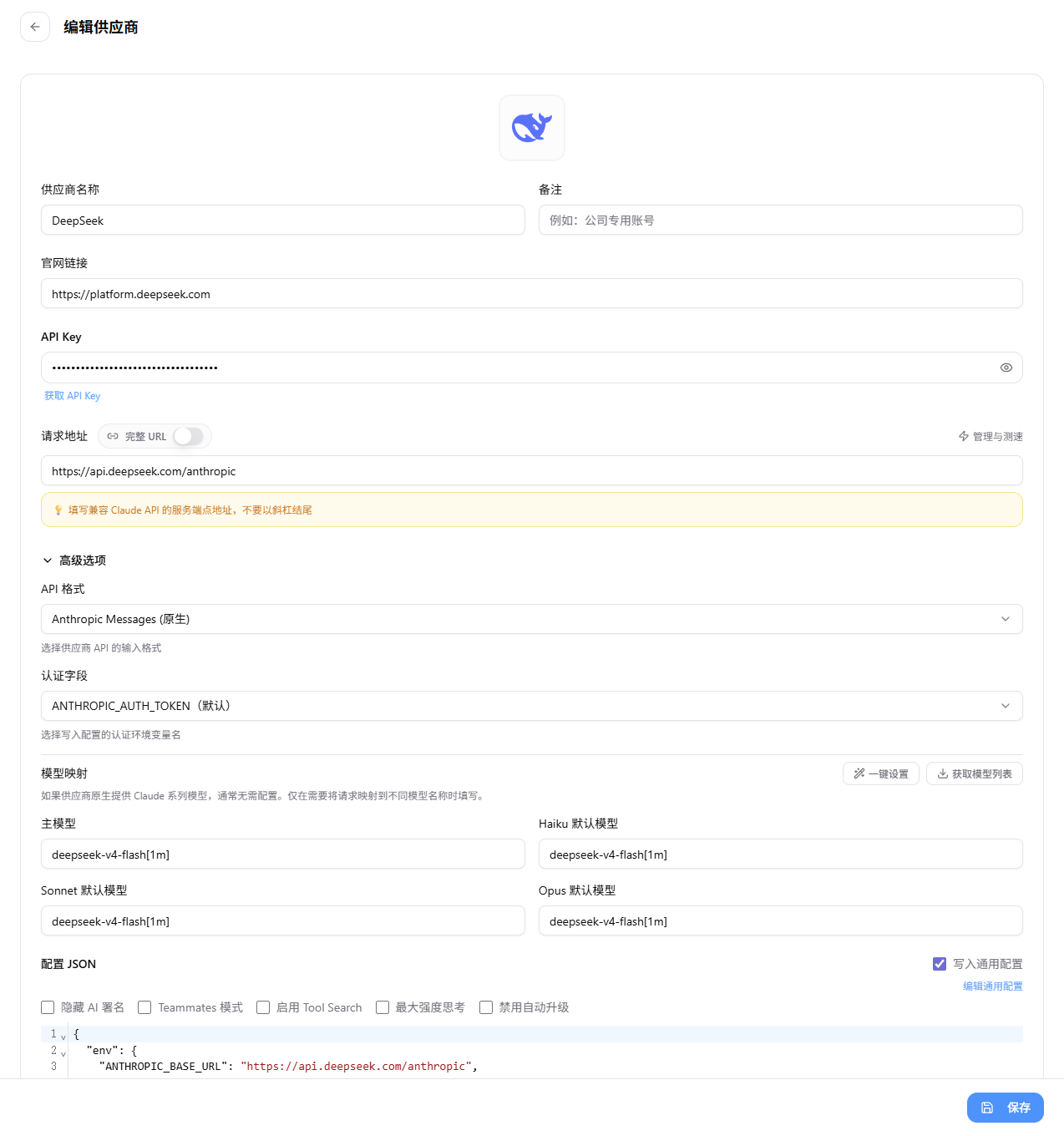Click the 官网链接 input field
Viewport: 1064px width, 1136px height.
[x=532, y=294]
